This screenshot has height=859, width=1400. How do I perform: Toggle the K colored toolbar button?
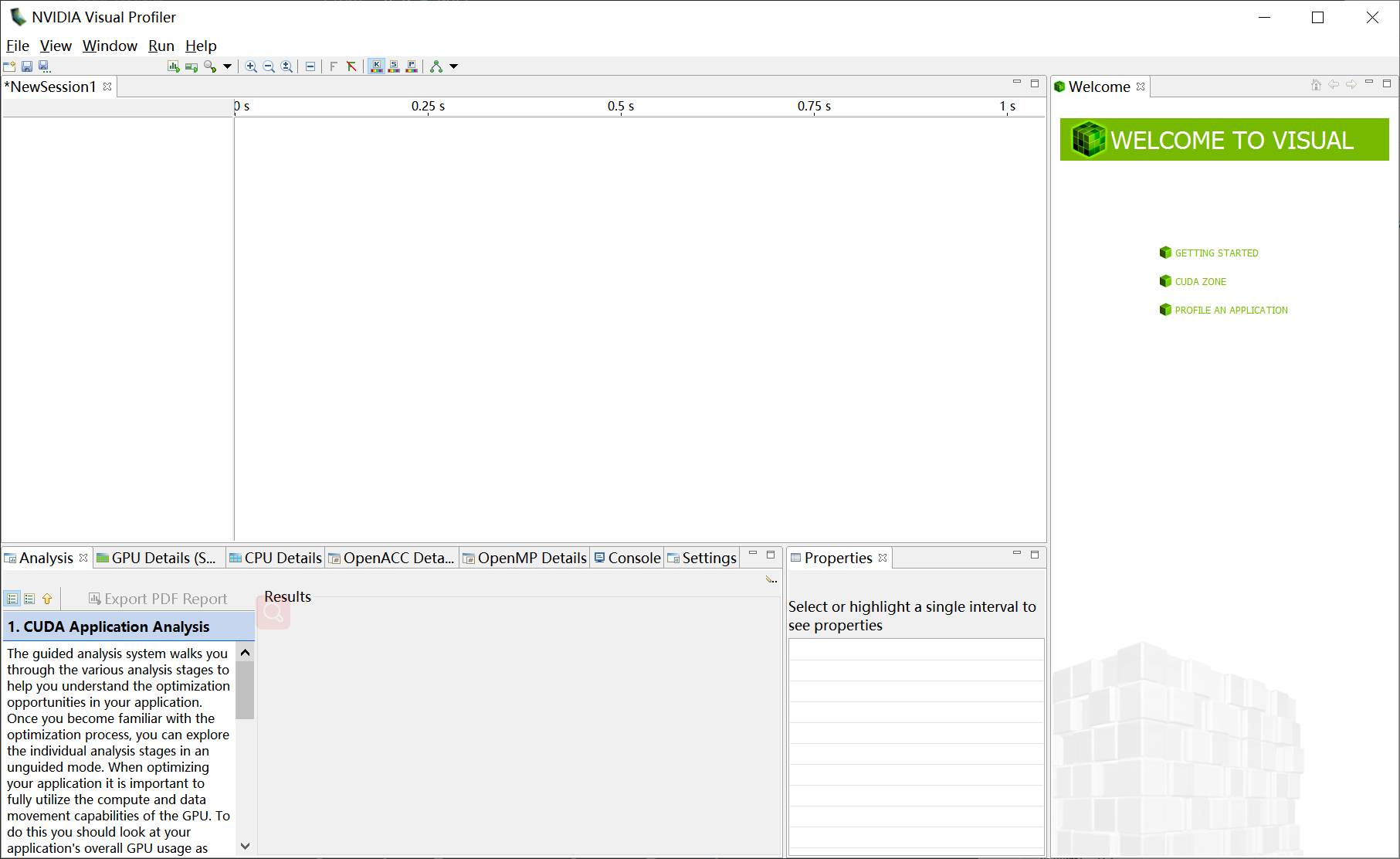click(x=376, y=66)
